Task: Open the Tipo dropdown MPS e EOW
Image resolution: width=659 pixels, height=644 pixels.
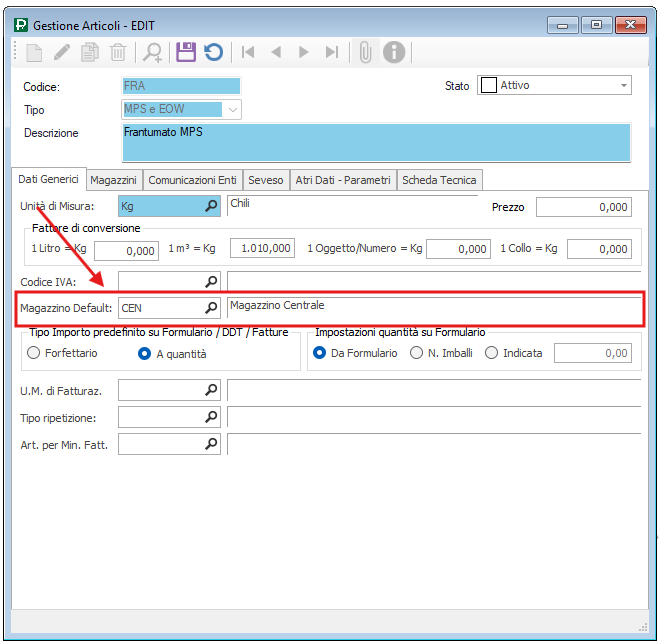Action: pyautogui.click(x=233, y=110)
